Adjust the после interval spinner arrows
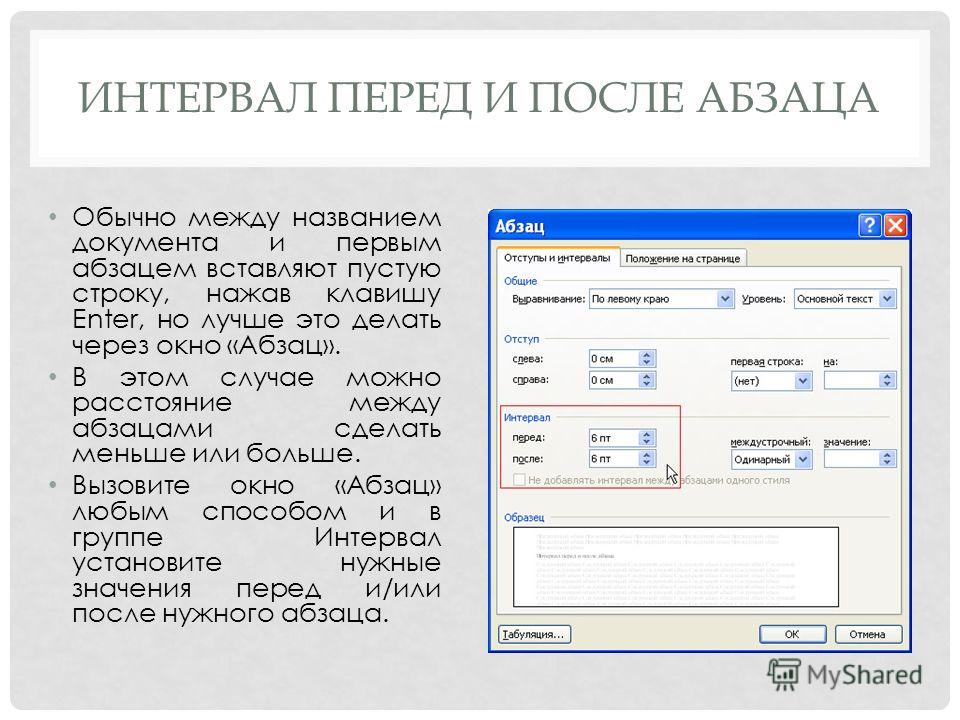The height and width of the screenshot is (720, 960). pos(647,459)
